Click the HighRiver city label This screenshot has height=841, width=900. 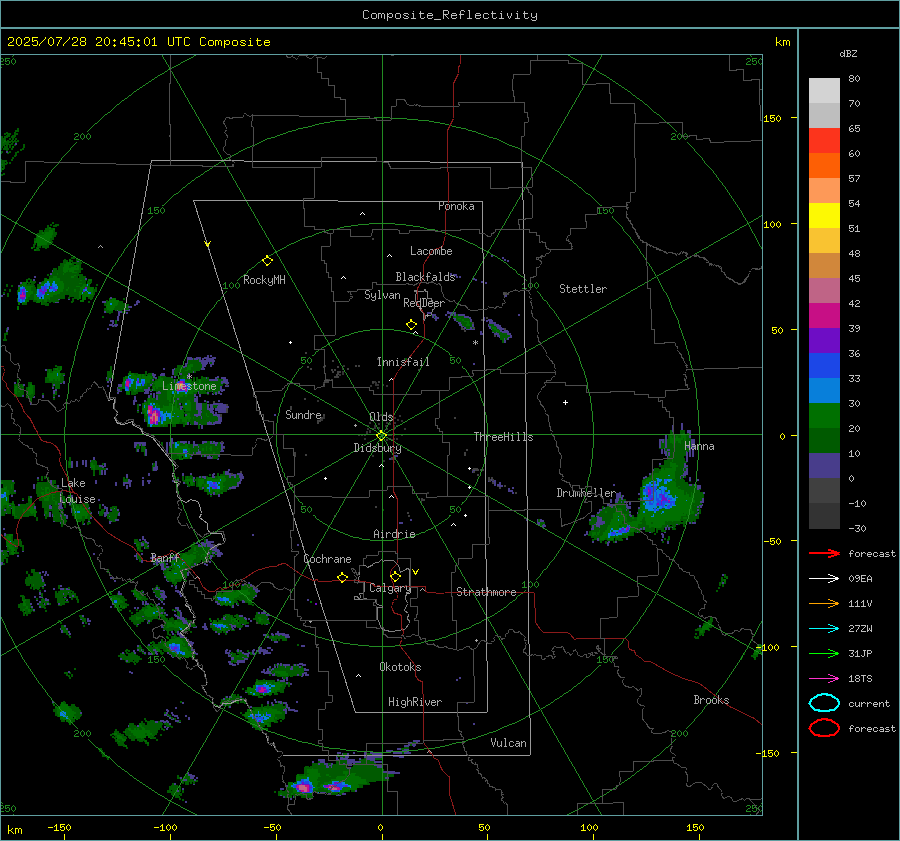click(415, 702)
